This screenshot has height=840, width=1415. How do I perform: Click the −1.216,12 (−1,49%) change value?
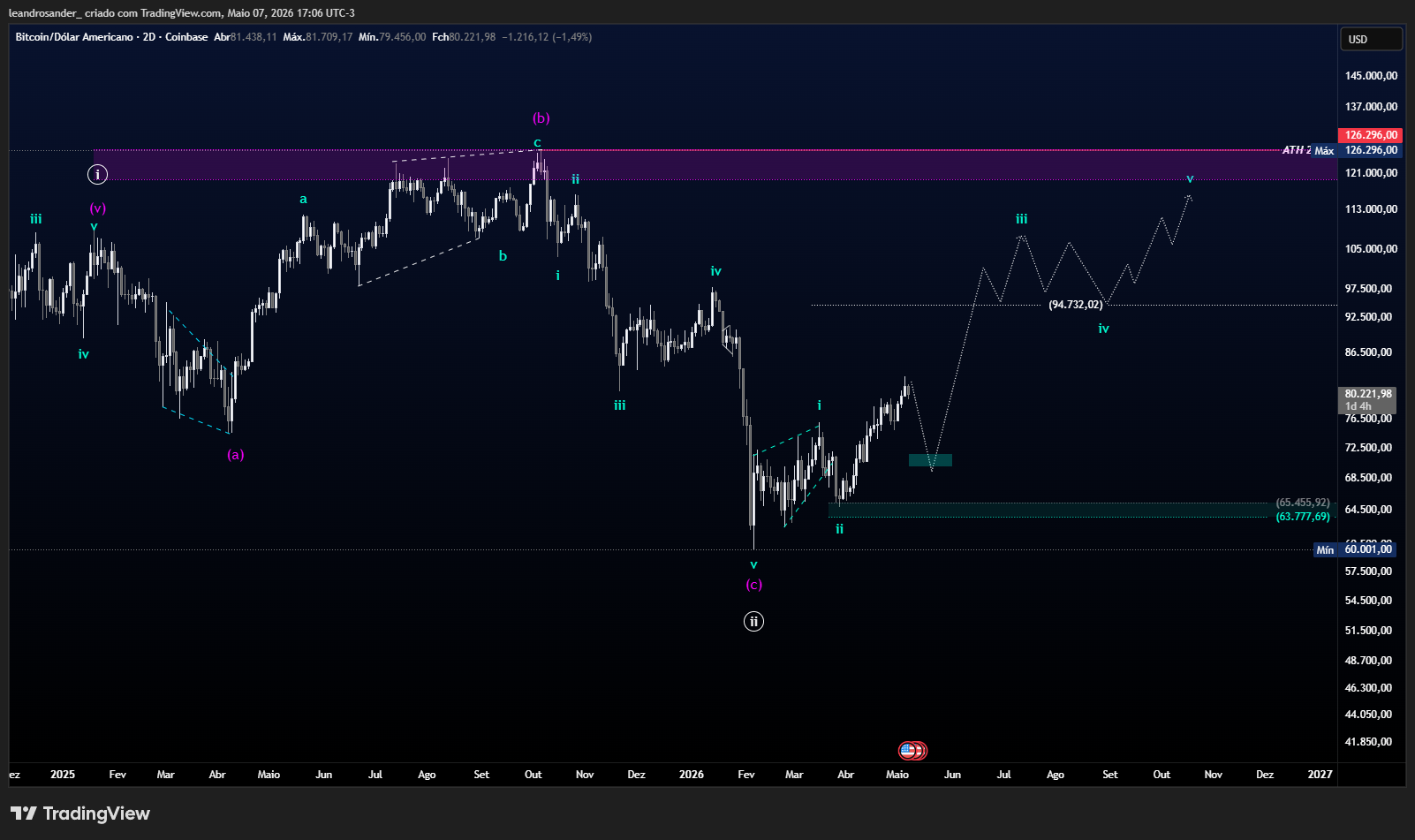547,37
